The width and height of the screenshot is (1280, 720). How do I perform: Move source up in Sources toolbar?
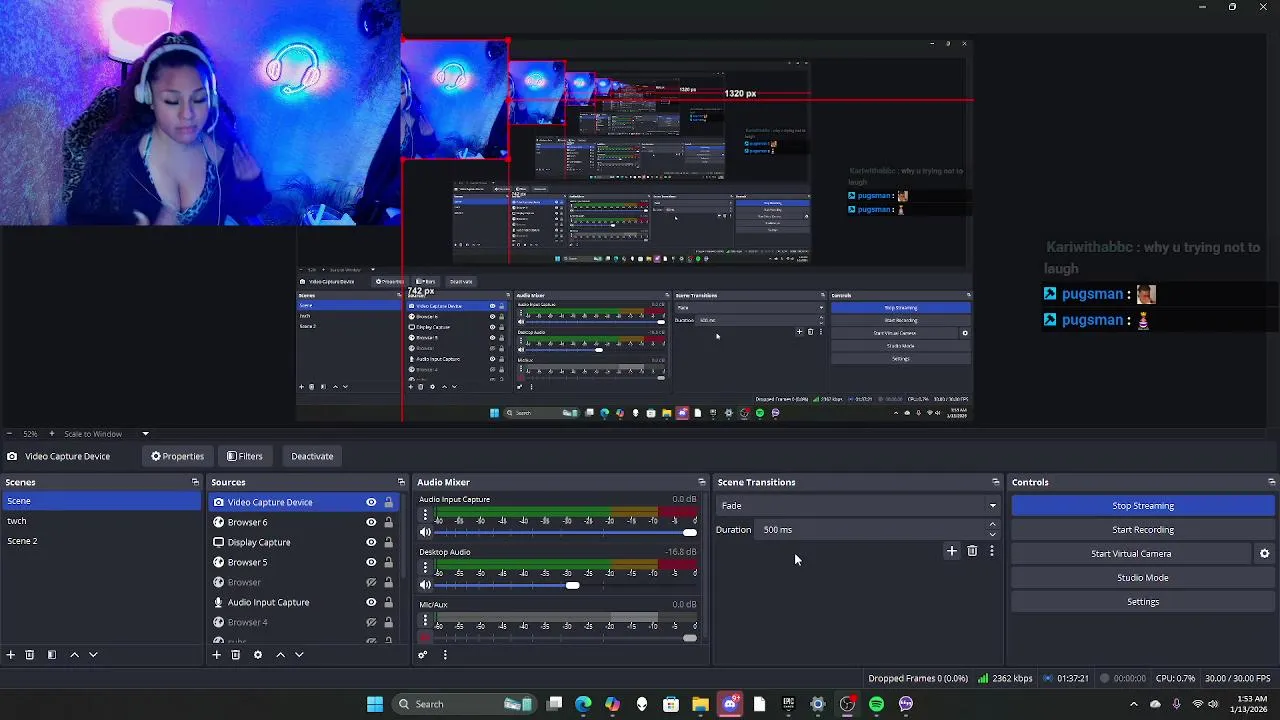click(280, 655)
